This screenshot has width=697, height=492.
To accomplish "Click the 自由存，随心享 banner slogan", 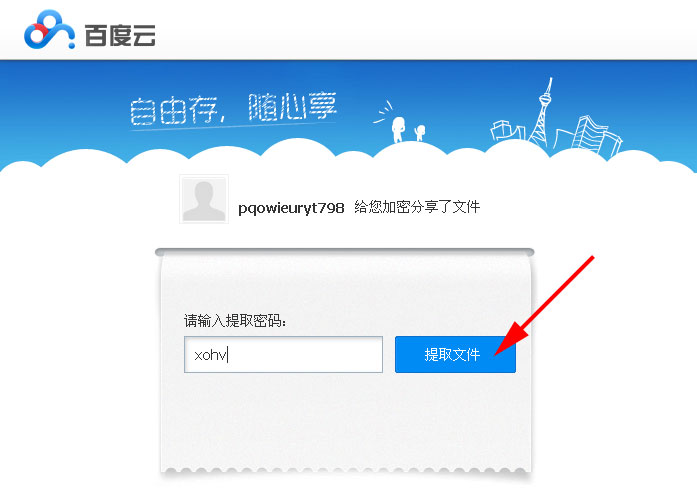I will [233, 108].
